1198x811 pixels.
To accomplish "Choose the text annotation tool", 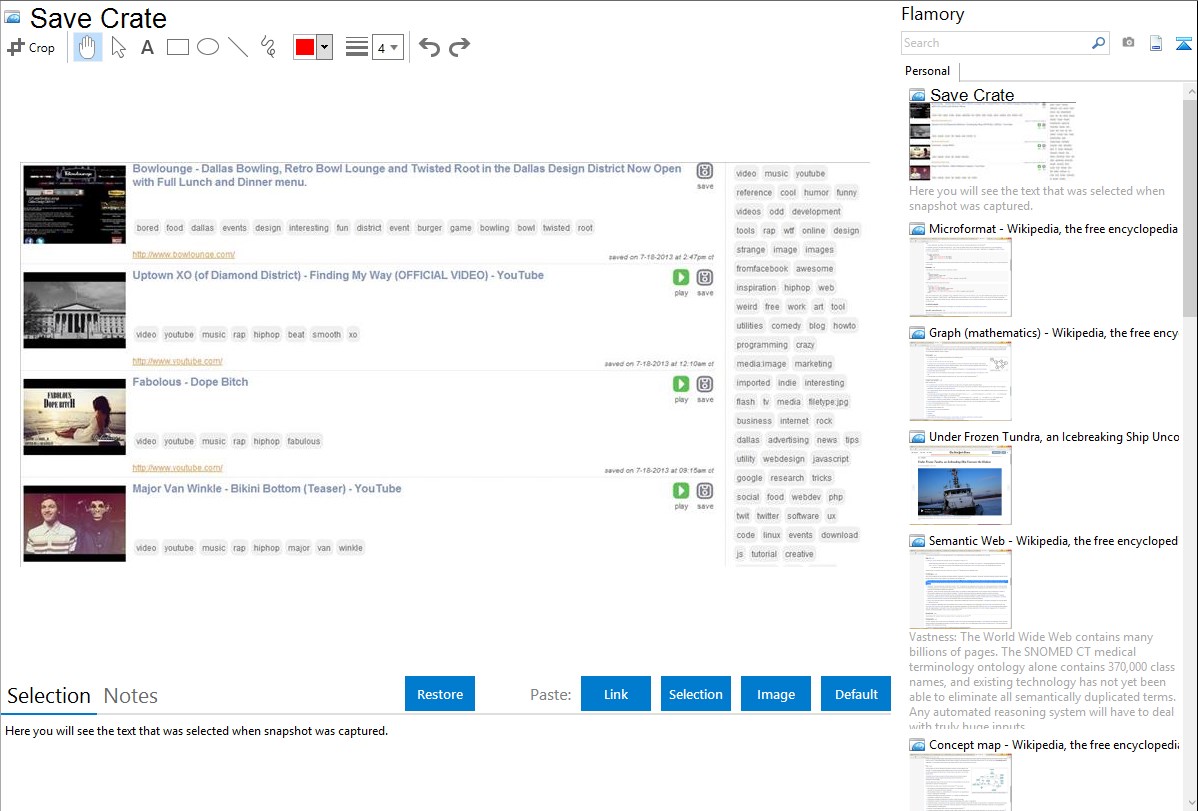I will (x=147, y=47).
